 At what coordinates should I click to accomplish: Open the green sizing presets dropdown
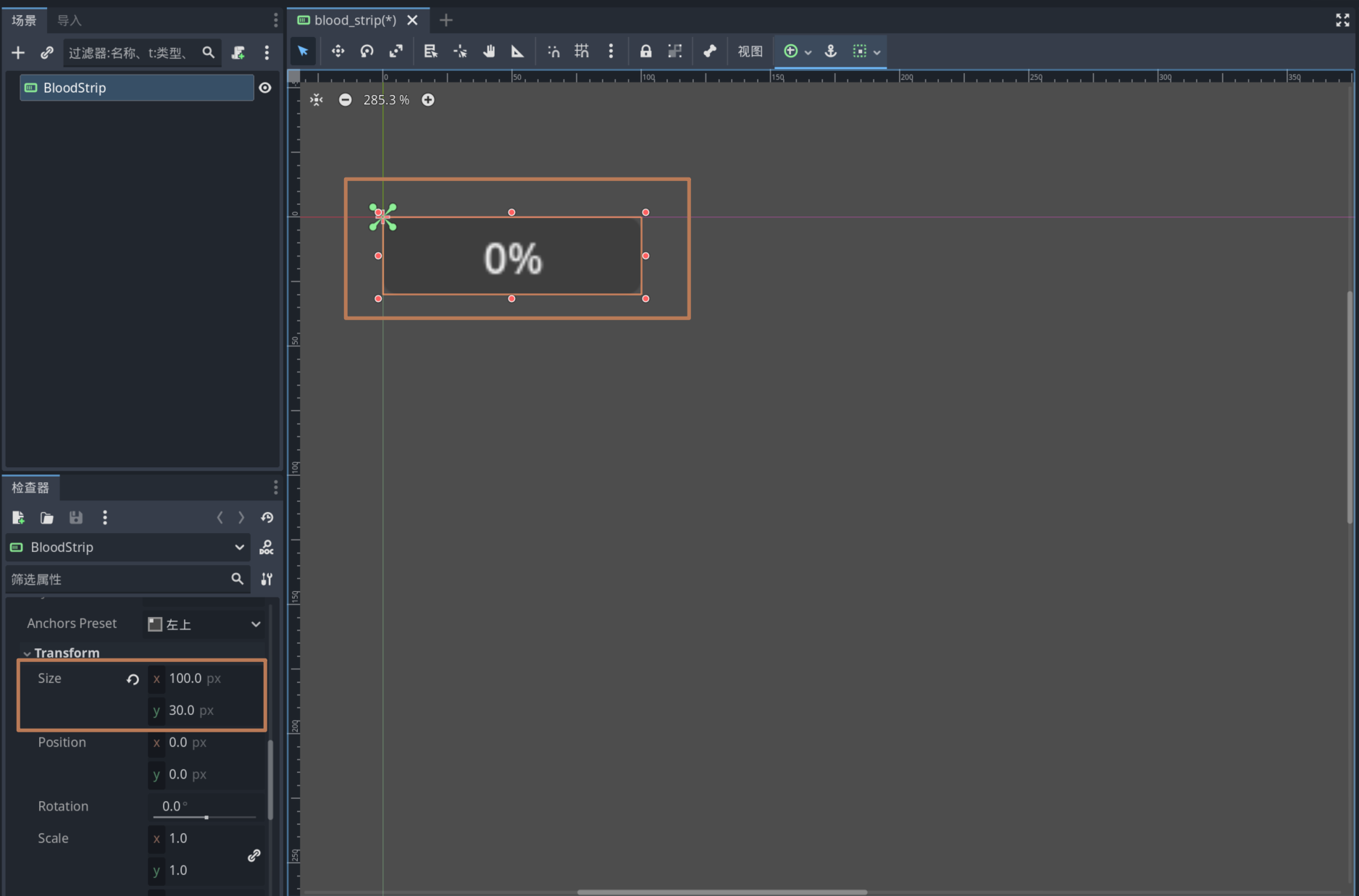[797, 51]
